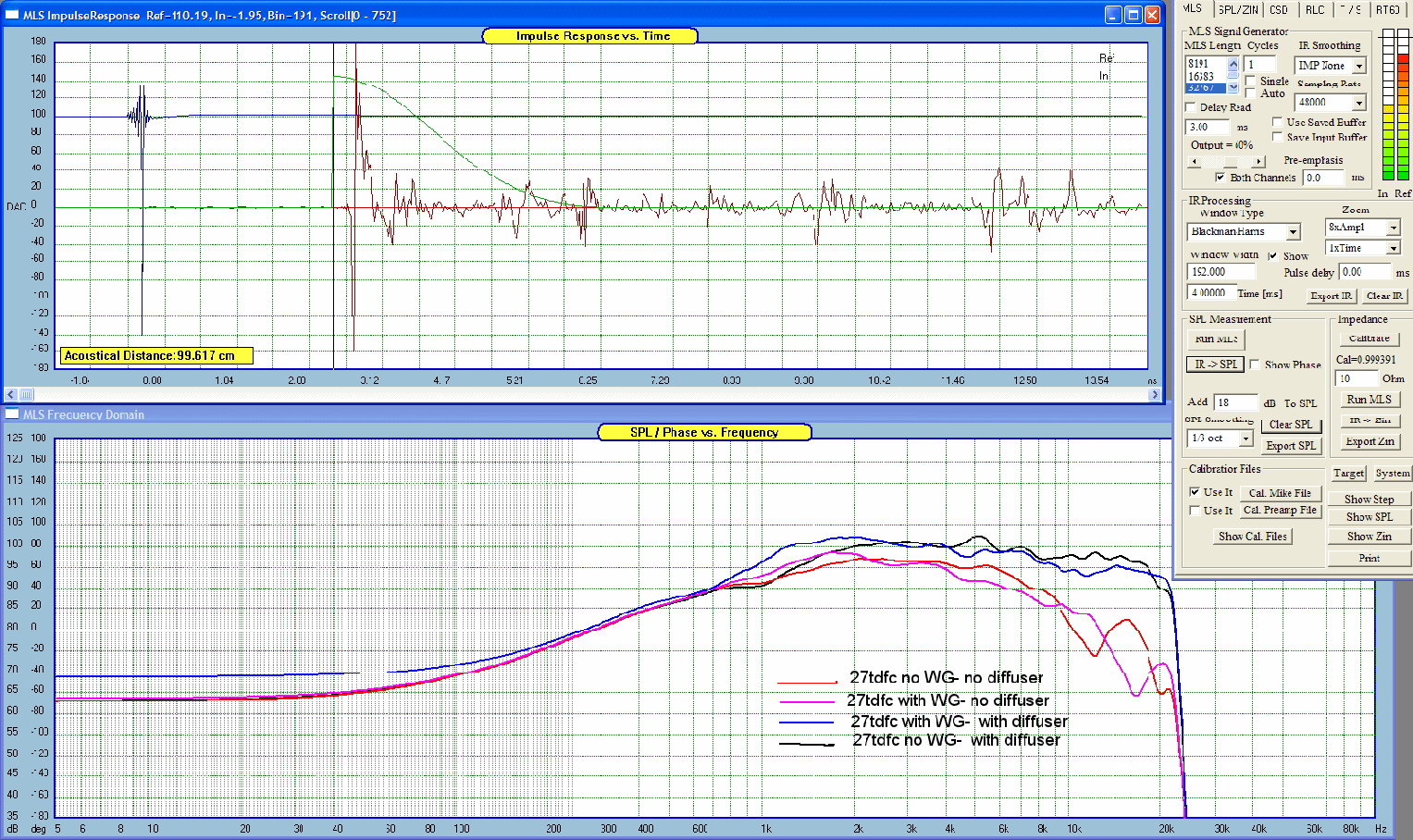Click the left scroll arrow under the impulse response graph

(11, 395)
